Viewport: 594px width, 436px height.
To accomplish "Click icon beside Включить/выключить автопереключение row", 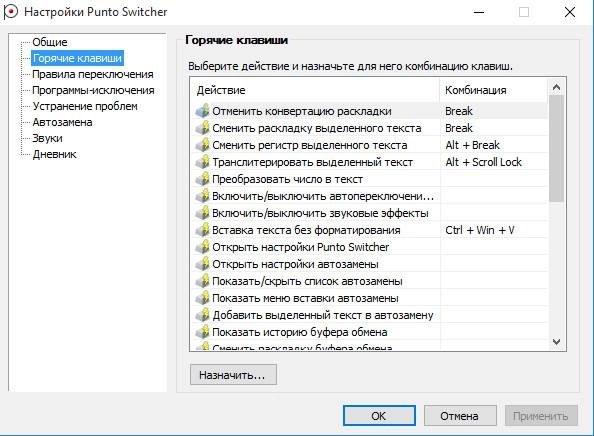I will coord(203,196).
